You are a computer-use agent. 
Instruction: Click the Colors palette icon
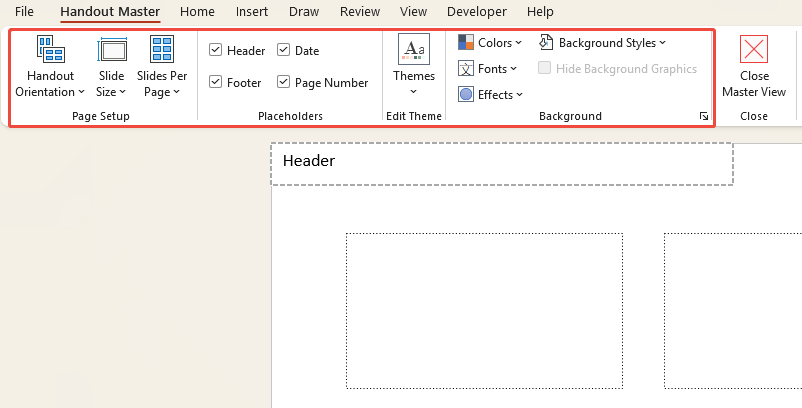click(466, 42)
